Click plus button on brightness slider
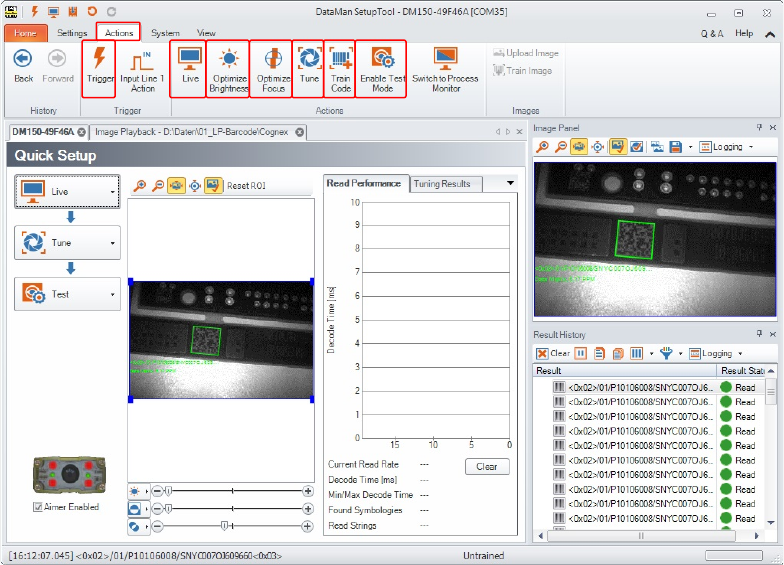The image size is (784, 565). pos(308,491)
